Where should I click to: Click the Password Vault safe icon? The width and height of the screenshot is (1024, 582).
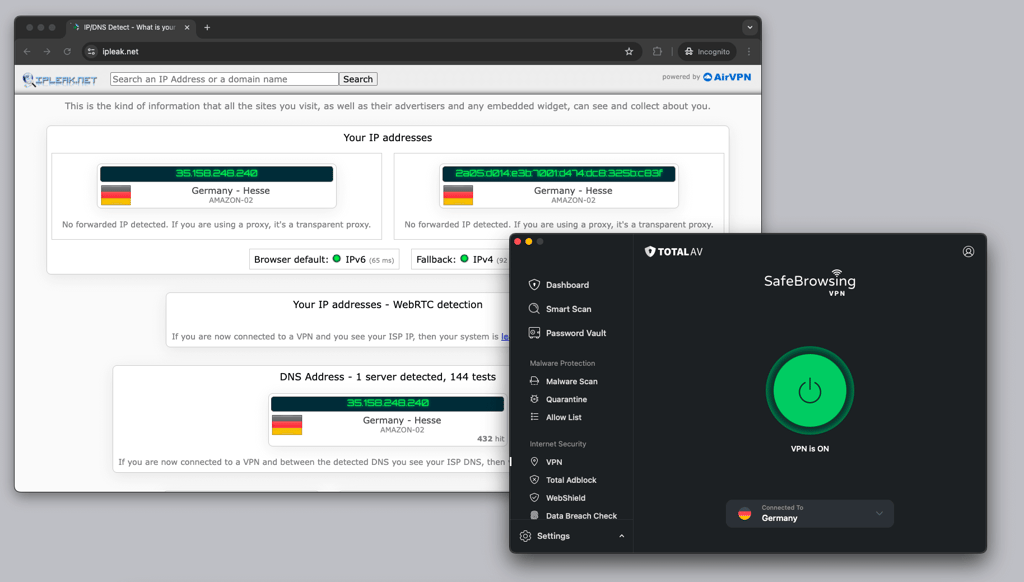(x=534, y=333)
